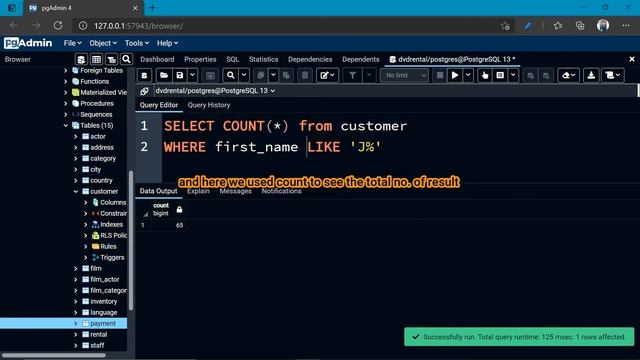Click the Find magnifier icon in toolbar

coord(231,75)
